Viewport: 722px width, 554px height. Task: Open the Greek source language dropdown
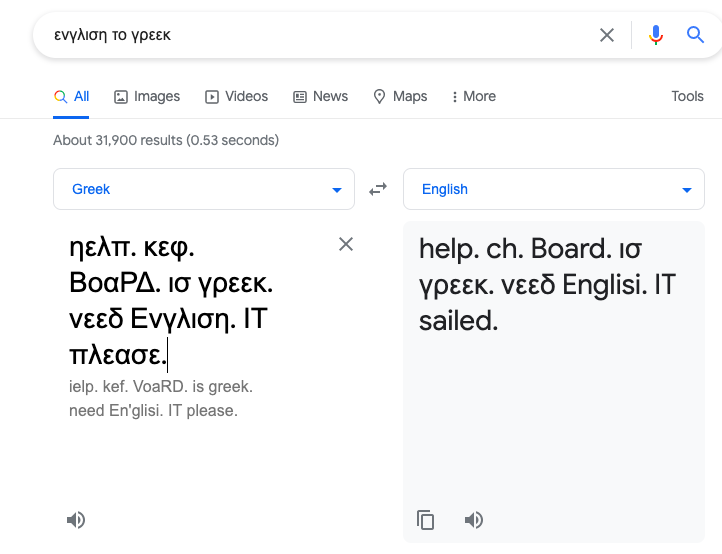[x=204, y=189]
